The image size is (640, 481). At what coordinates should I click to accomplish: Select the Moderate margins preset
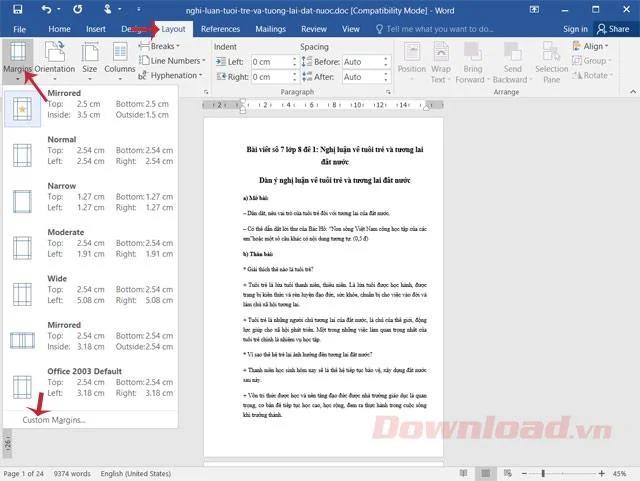90,244
